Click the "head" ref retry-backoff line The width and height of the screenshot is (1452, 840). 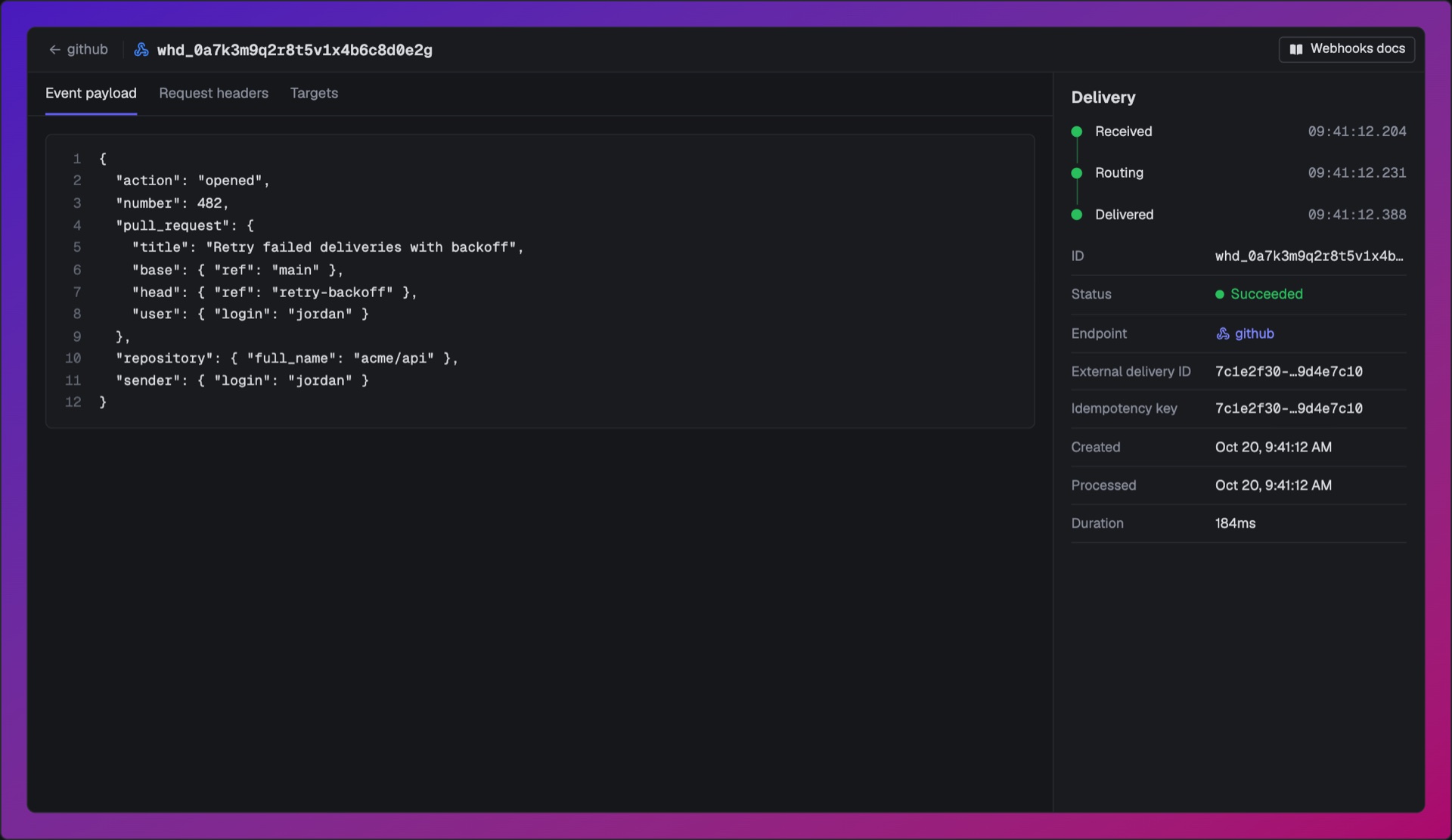tap(275, 292)
